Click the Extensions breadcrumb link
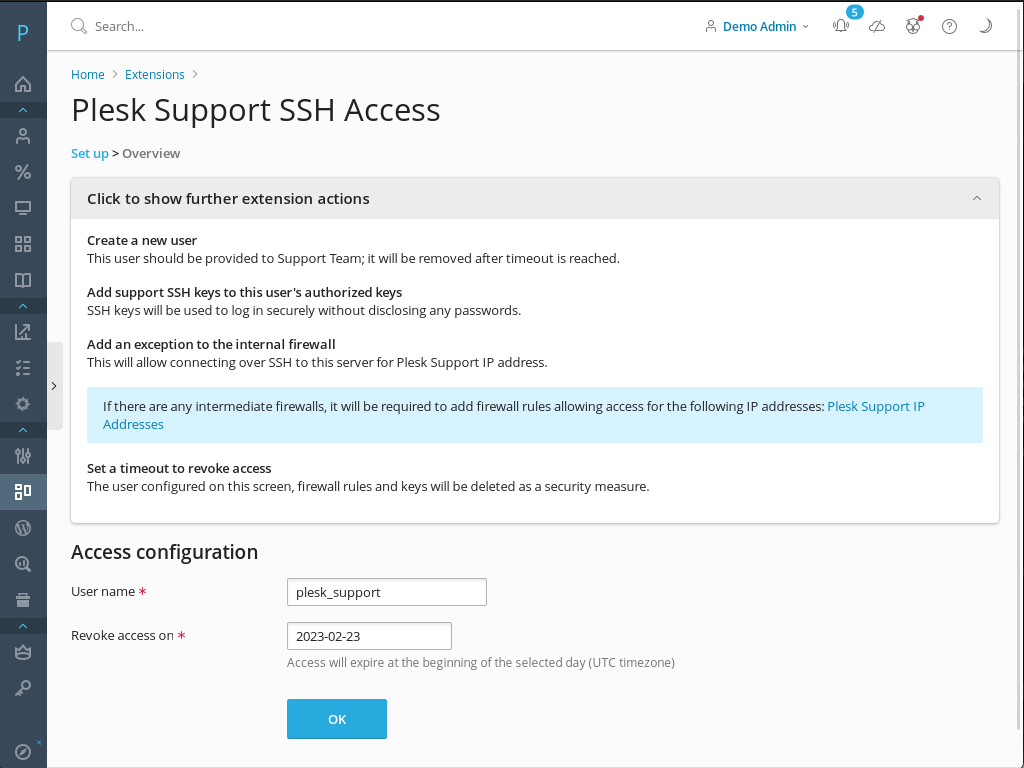The width and height of the screenshot is (1024, 768). 154,74
